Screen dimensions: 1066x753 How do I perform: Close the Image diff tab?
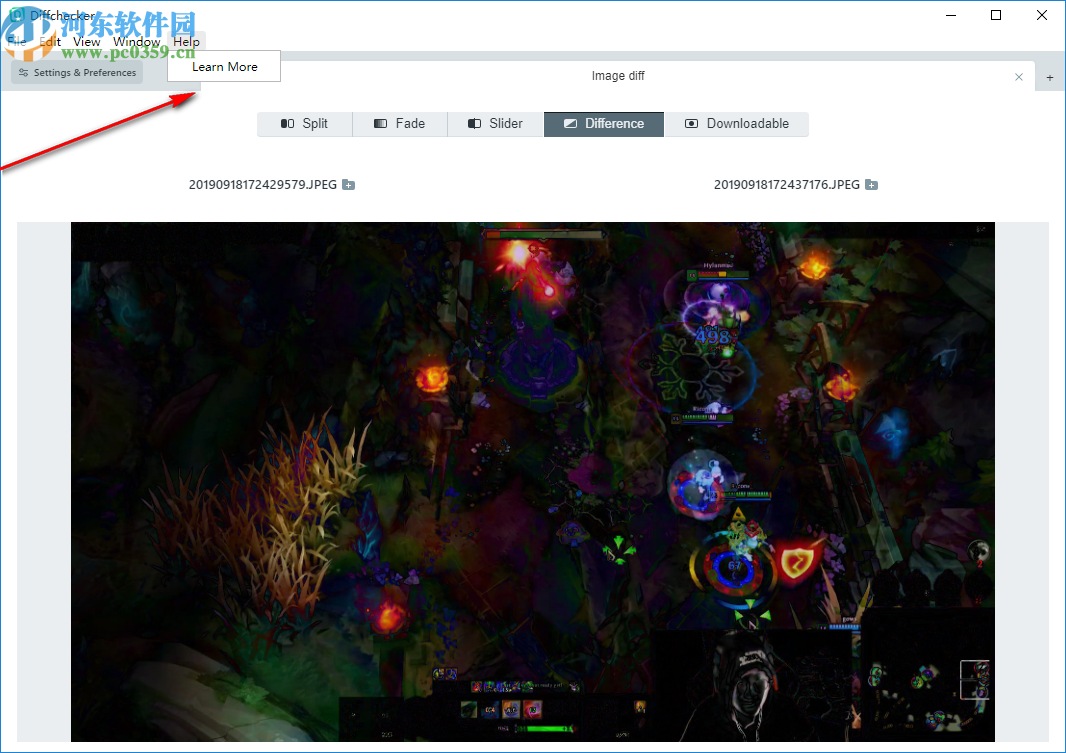[1018, 77]
